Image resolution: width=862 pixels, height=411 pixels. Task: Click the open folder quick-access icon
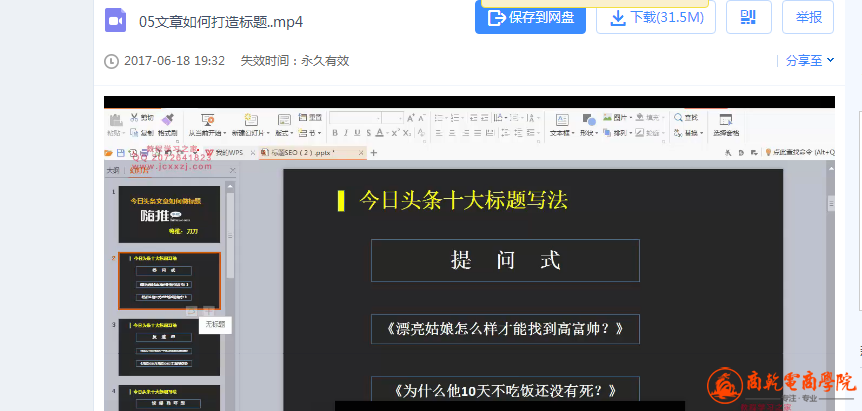tap(108, 153)
